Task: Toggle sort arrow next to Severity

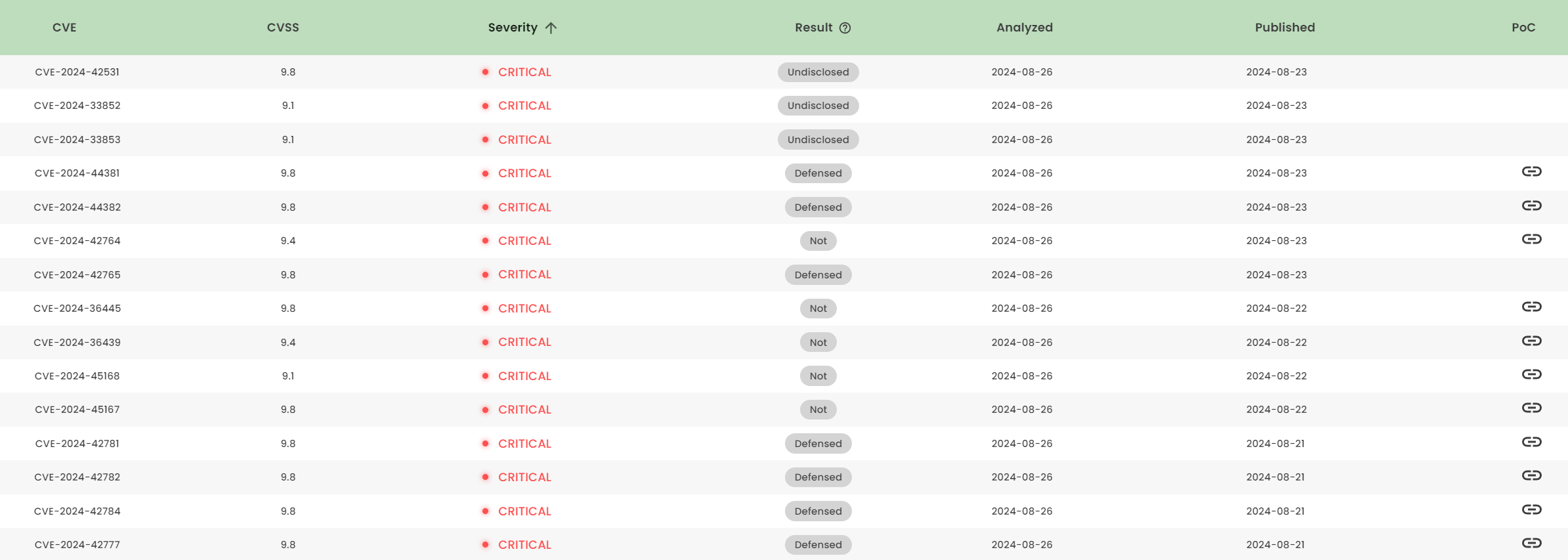Action: coord(551,28)
